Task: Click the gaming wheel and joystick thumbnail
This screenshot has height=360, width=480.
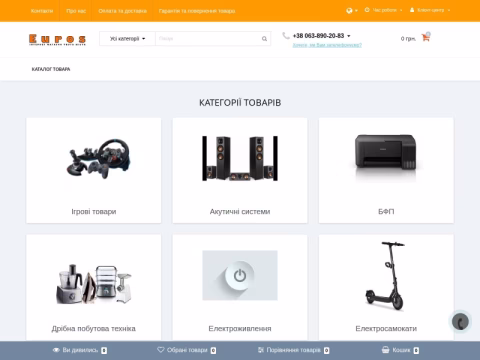Action: tap(98, 159)
